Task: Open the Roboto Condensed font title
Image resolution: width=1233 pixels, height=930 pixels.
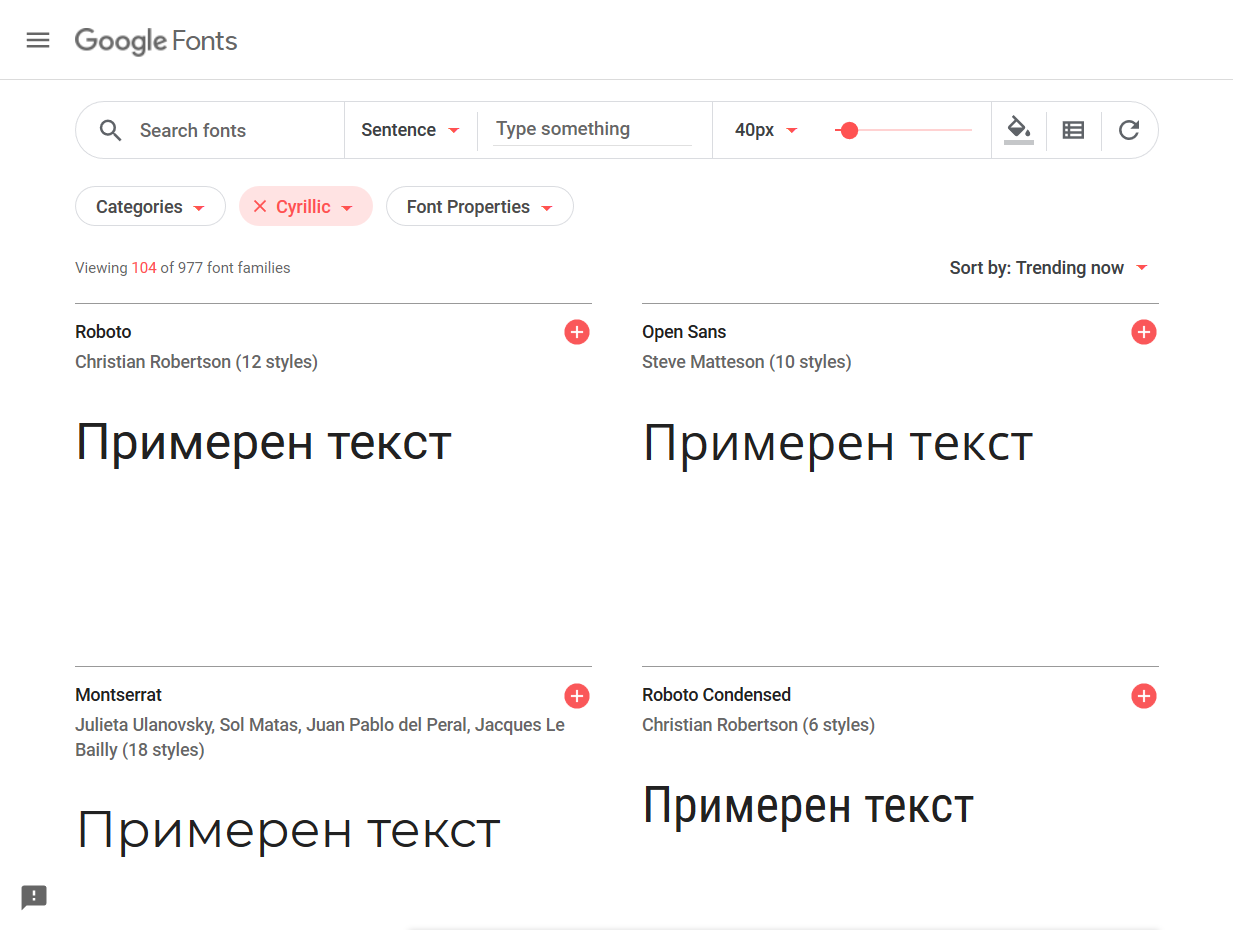Action: tap(716, 695)
